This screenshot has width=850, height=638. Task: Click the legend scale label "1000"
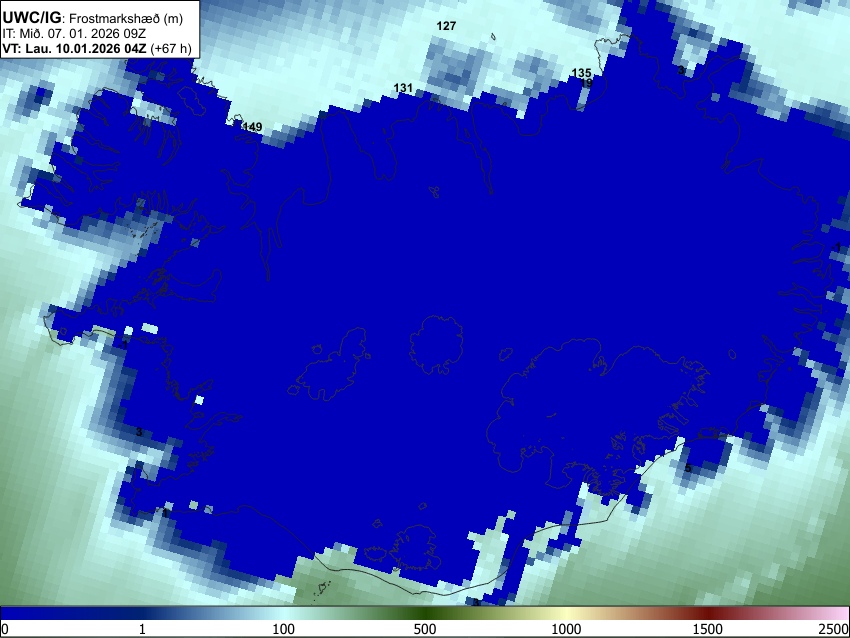566,629
